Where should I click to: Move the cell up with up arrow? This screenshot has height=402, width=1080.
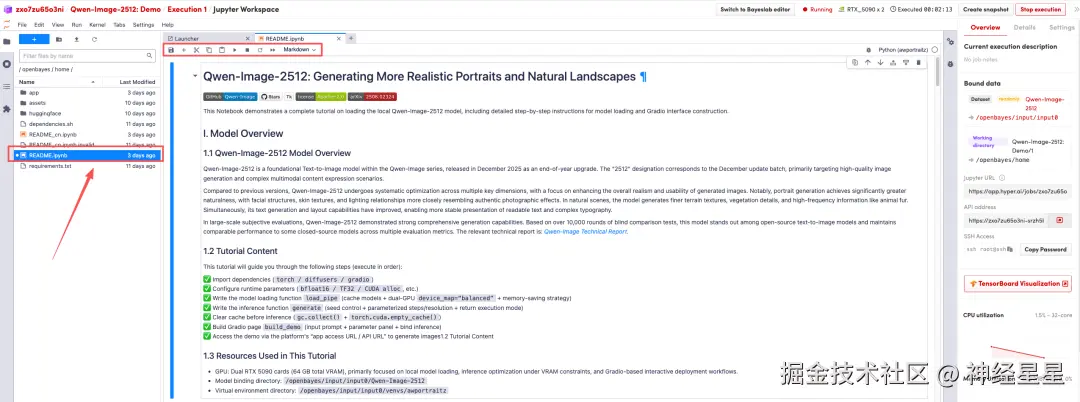pyautogui.click(x=868, y=63)
